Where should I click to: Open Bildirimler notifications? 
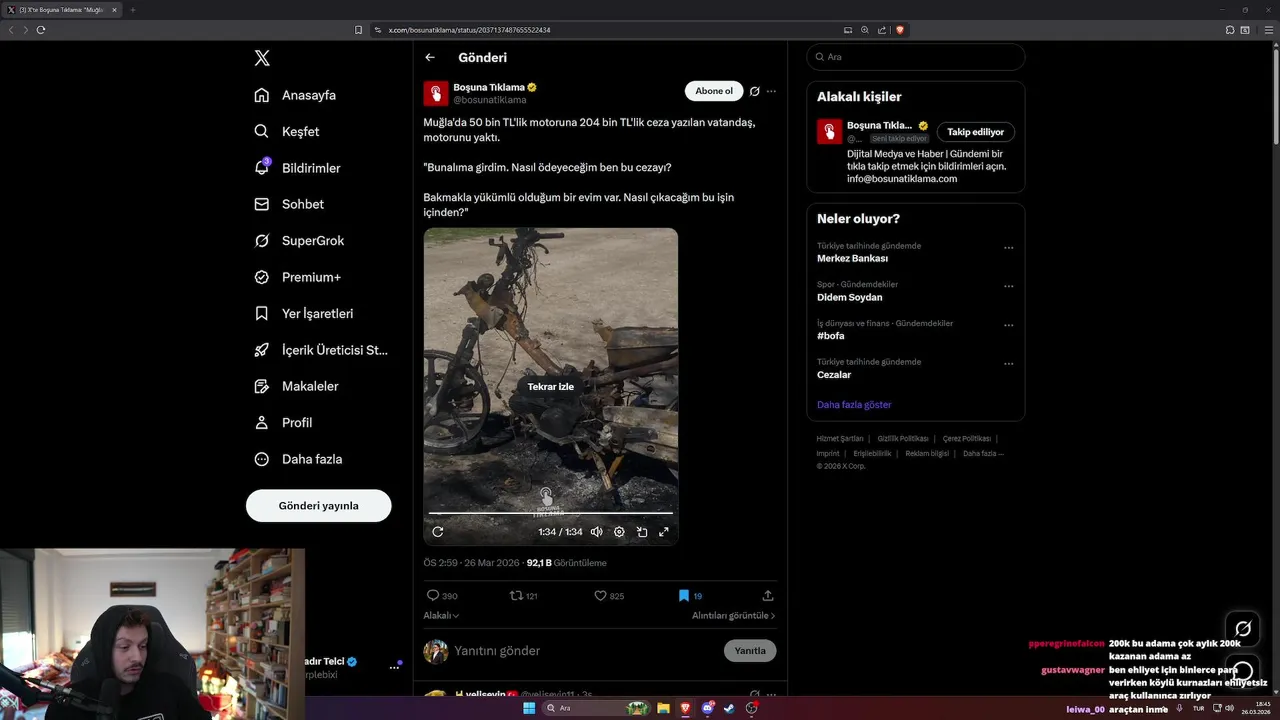point(297,168)
